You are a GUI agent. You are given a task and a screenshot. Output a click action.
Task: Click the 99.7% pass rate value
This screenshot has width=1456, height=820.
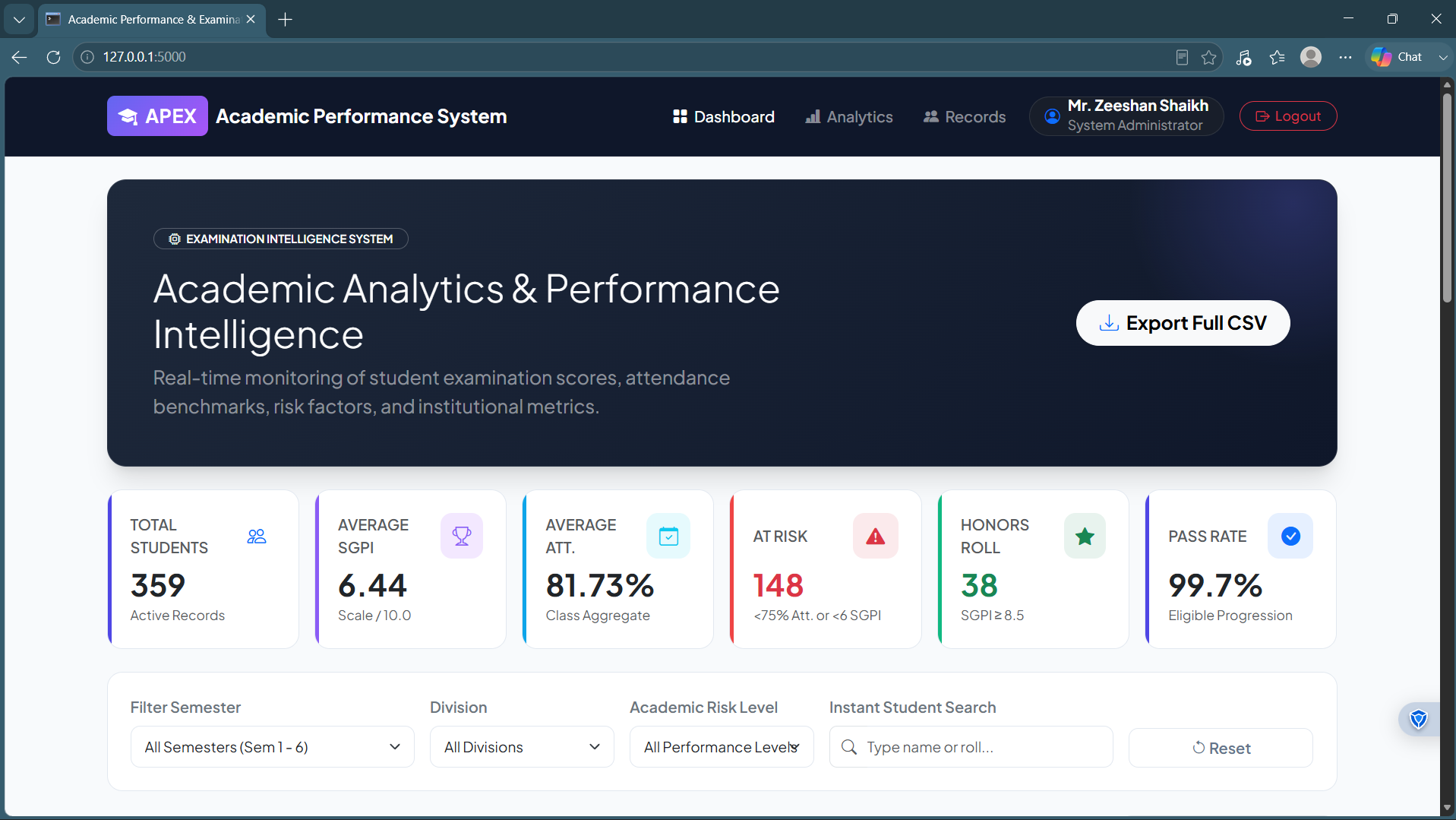coord(1215,585)
